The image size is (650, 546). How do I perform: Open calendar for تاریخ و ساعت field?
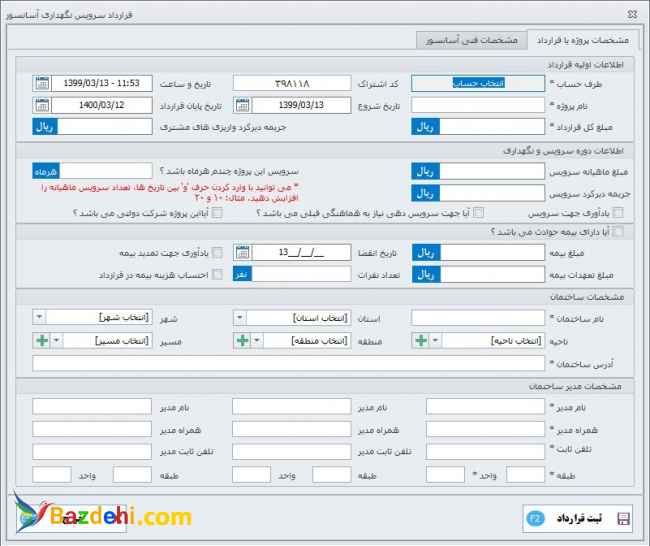coord(40,83)
